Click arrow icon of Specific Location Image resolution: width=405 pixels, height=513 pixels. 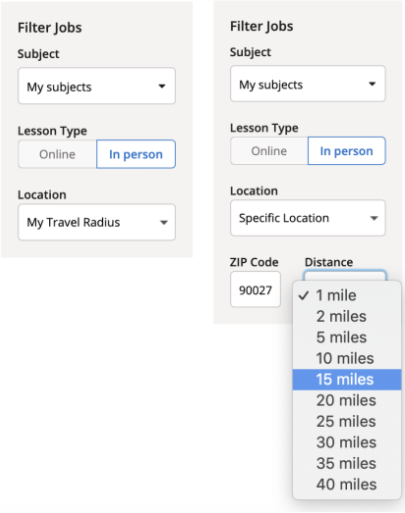[374, 218]
